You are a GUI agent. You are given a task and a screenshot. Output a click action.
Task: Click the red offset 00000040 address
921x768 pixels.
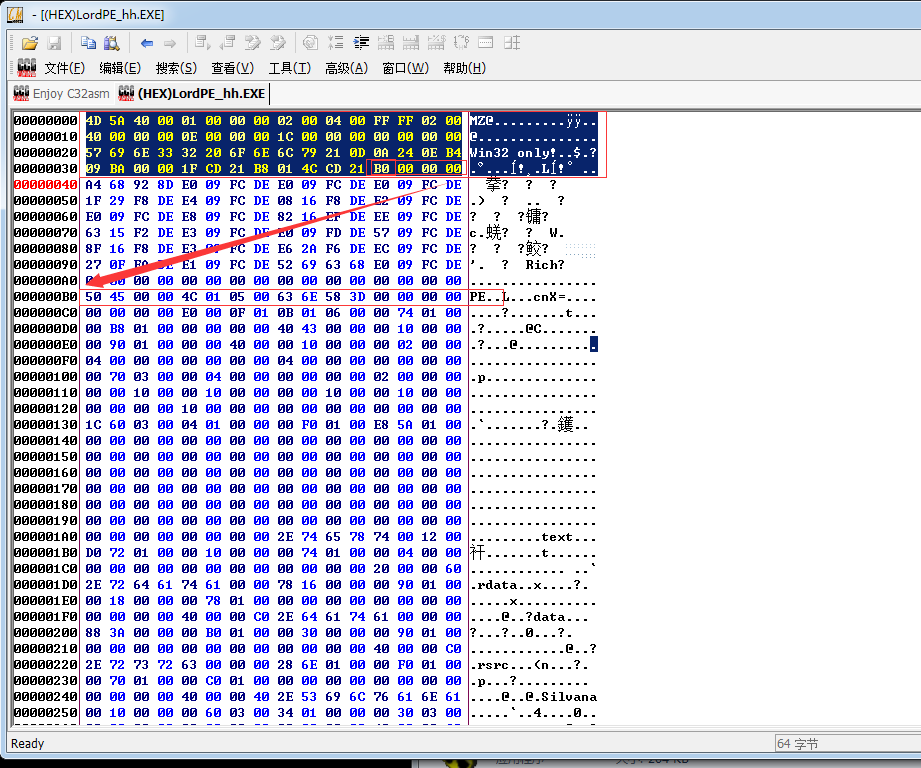(46, 185)
